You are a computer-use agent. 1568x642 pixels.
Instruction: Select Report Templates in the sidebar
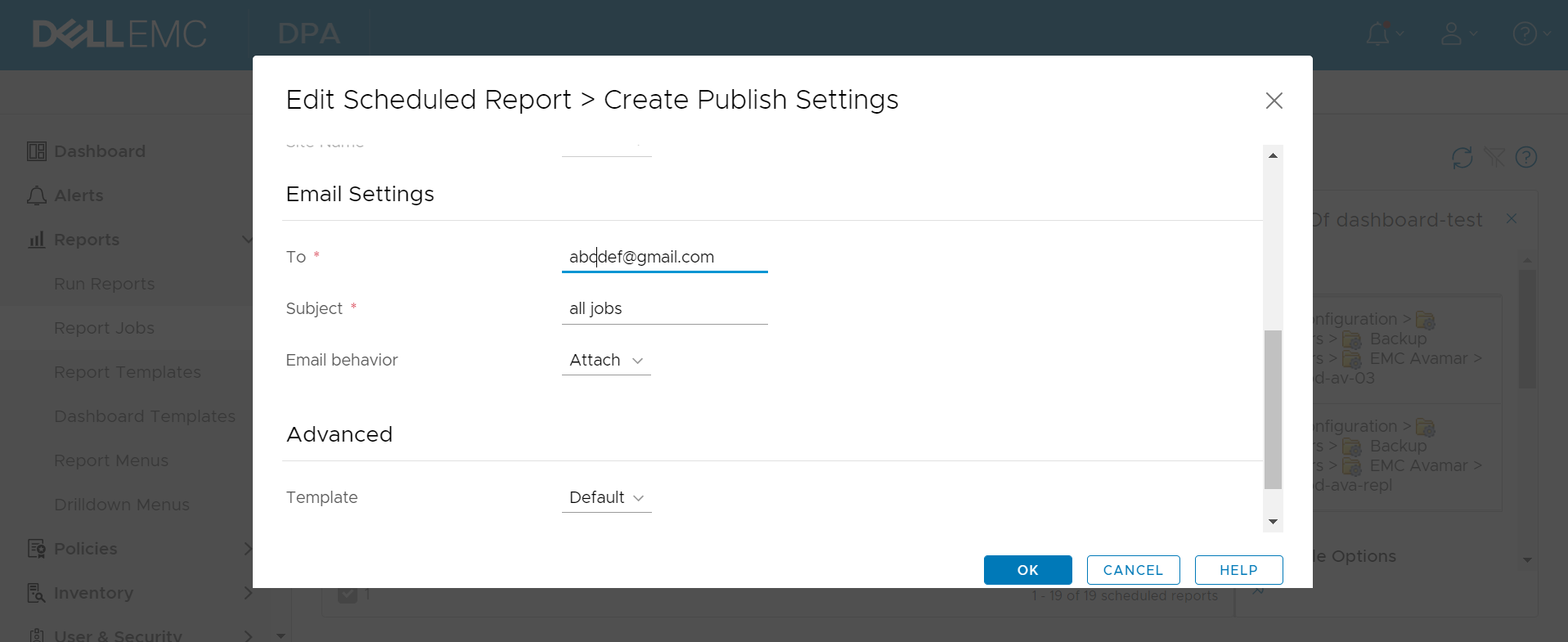pyautogui.click(x=127, y=372)
